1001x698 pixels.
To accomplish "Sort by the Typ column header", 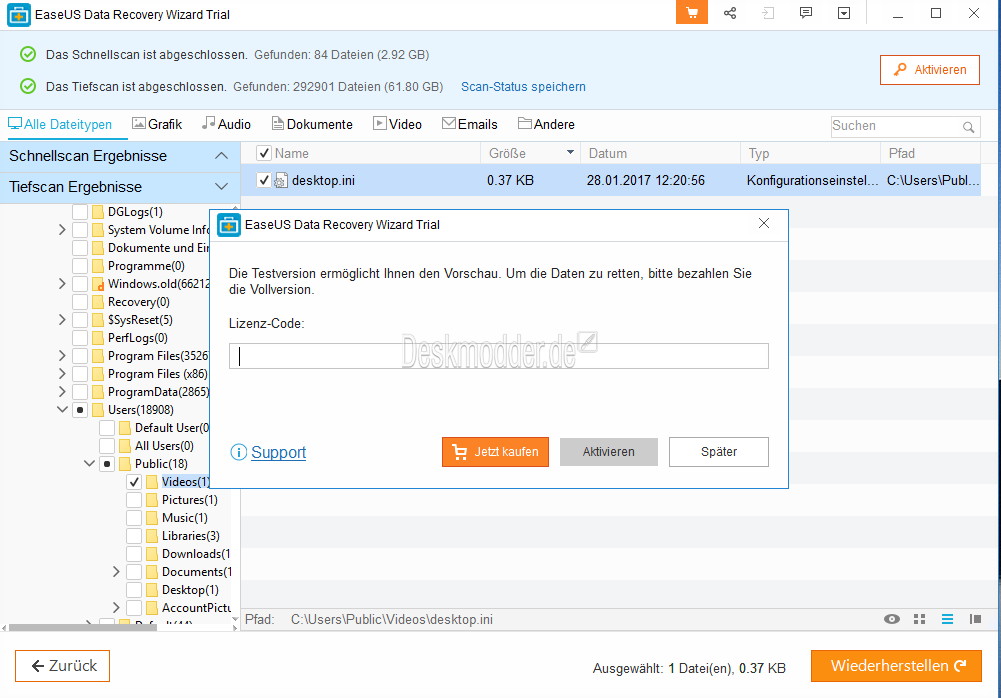I will 811,153.
